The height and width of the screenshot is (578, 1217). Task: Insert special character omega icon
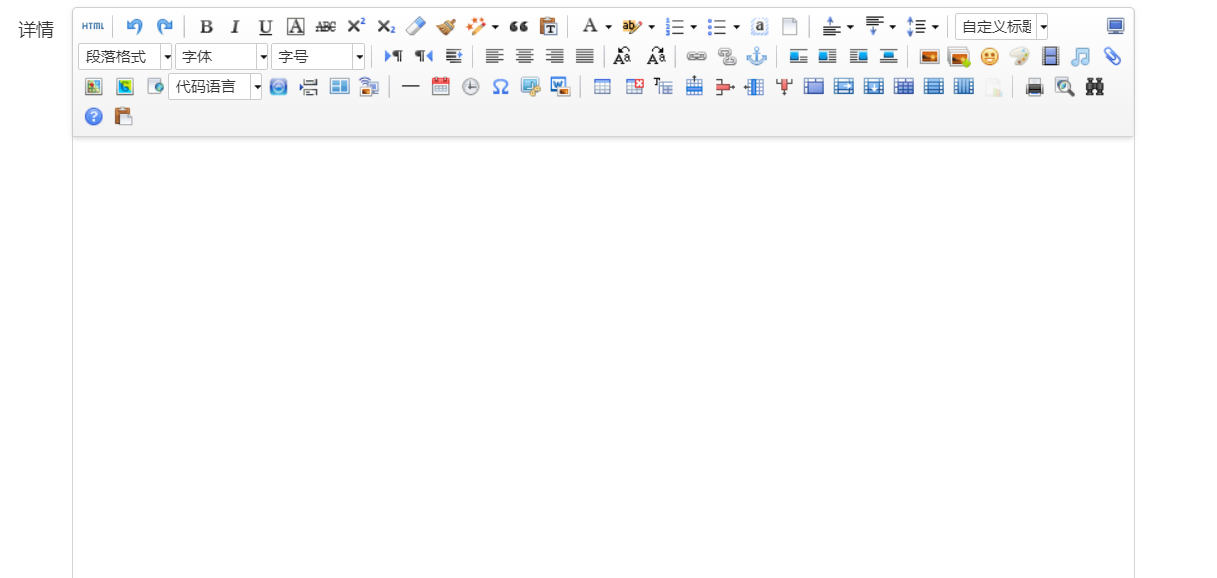tap(500, 87)
